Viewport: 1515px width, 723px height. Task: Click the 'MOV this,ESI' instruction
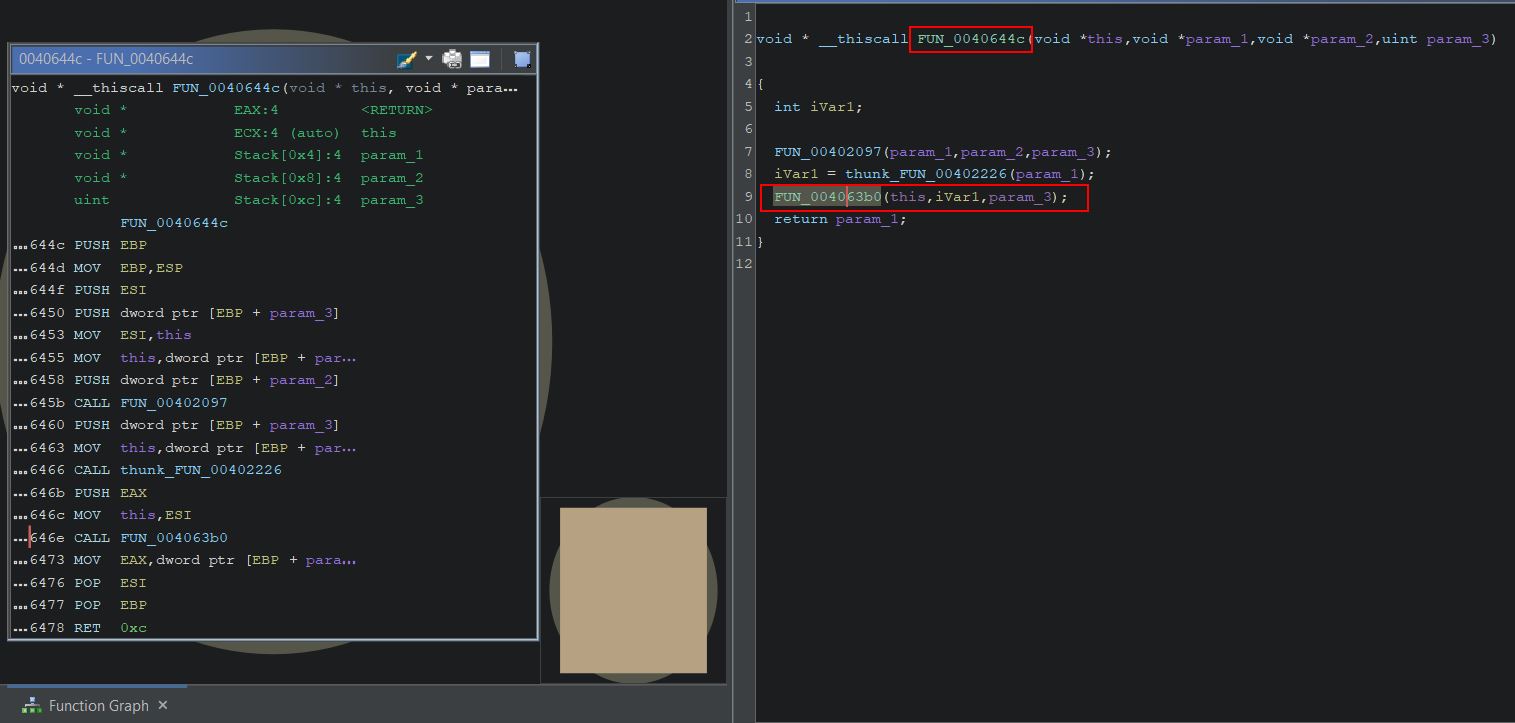tap(132, 515)
